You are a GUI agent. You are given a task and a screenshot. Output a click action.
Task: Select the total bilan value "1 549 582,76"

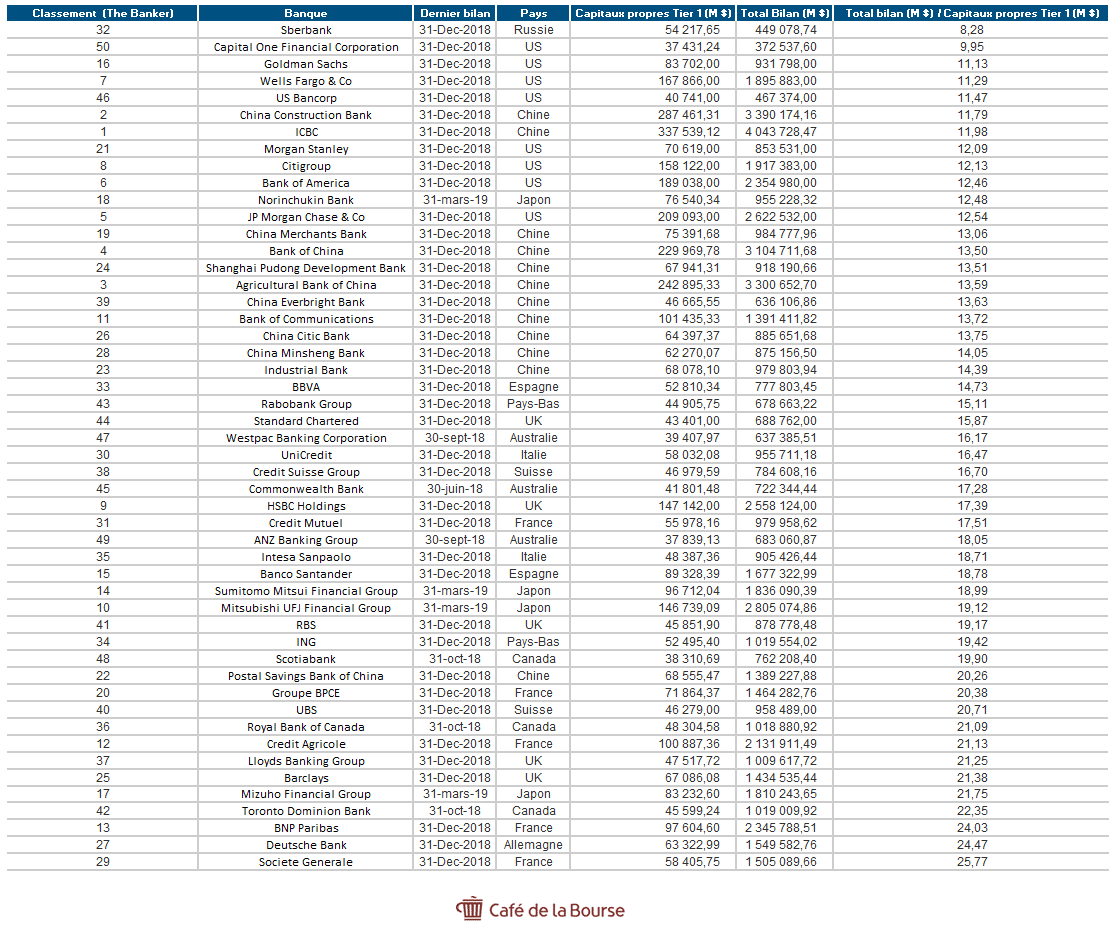click(781, 845)
